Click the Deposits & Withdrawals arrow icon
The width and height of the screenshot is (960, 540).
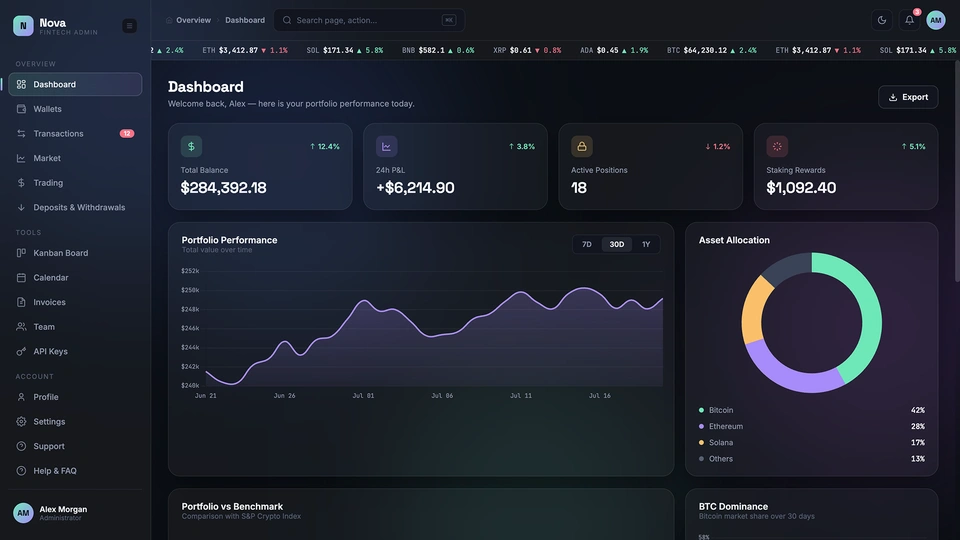pos(21,208)
